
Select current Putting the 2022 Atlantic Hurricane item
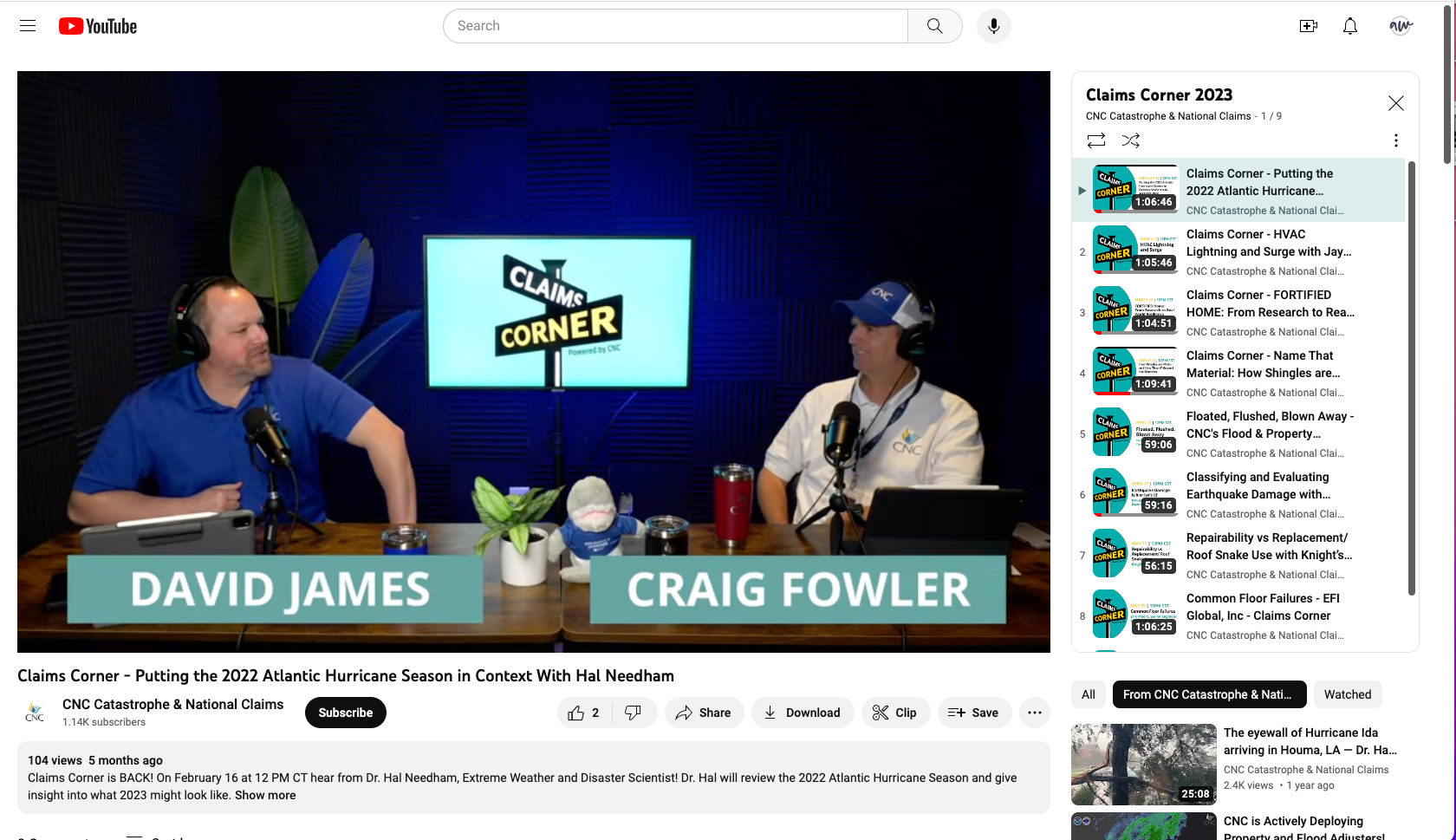tap(1238, 191)
